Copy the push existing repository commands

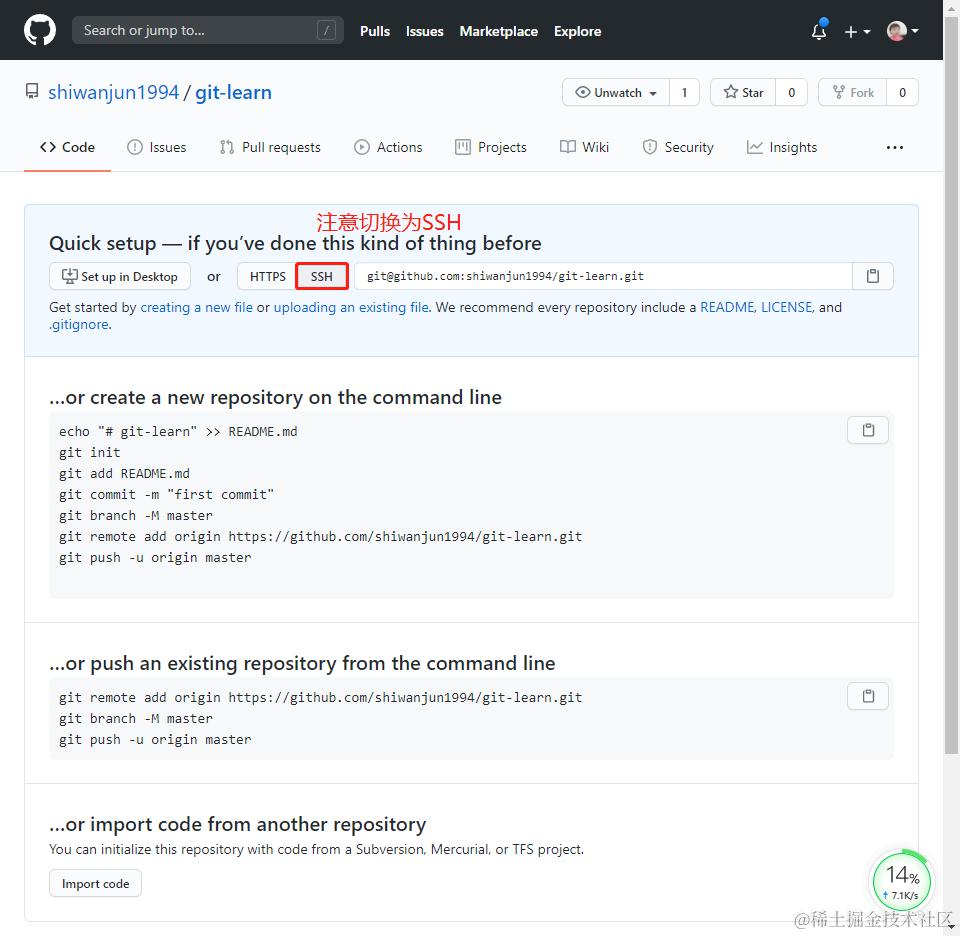tap(868, 696)
